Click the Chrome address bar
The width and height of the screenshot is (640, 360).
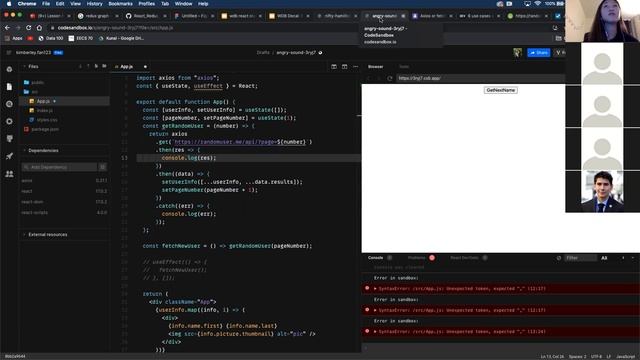(300, 28)
